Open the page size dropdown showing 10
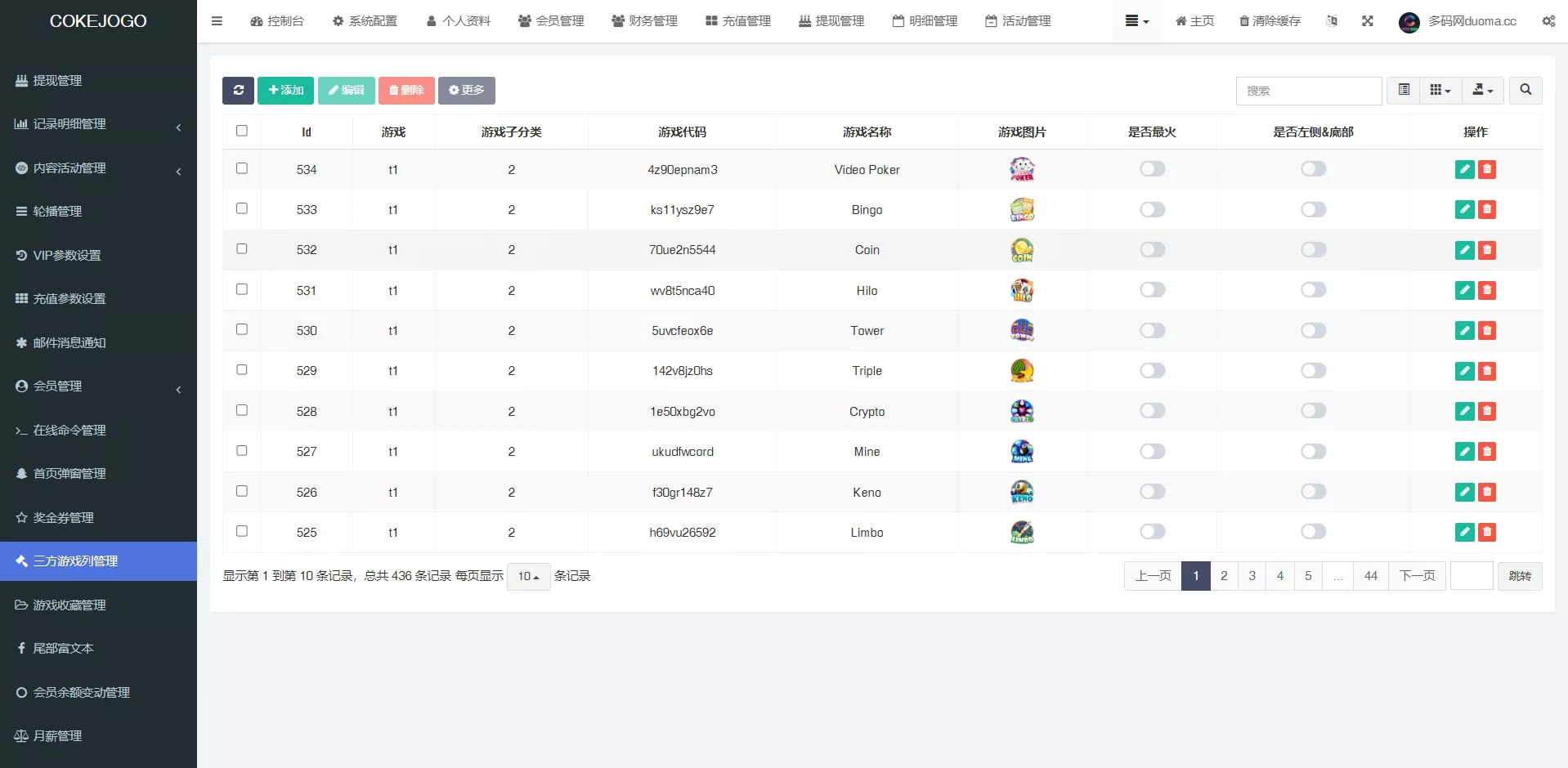1568x768 pixels. point(528,576)
